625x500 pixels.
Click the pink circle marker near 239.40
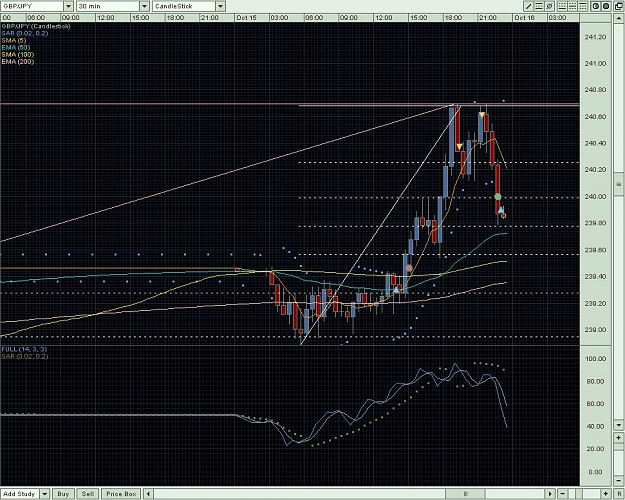point(409,268)
